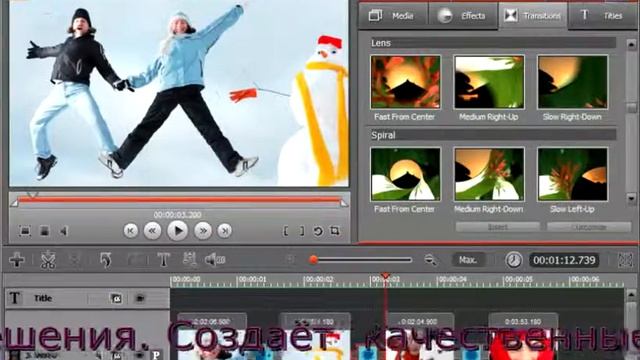
Task: Pick the Slow Left-Up spiral transition
Action: 572,174
